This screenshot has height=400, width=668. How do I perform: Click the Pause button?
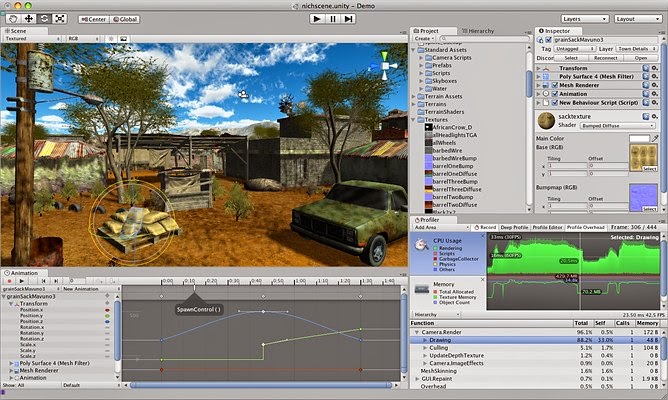(333, 19)
